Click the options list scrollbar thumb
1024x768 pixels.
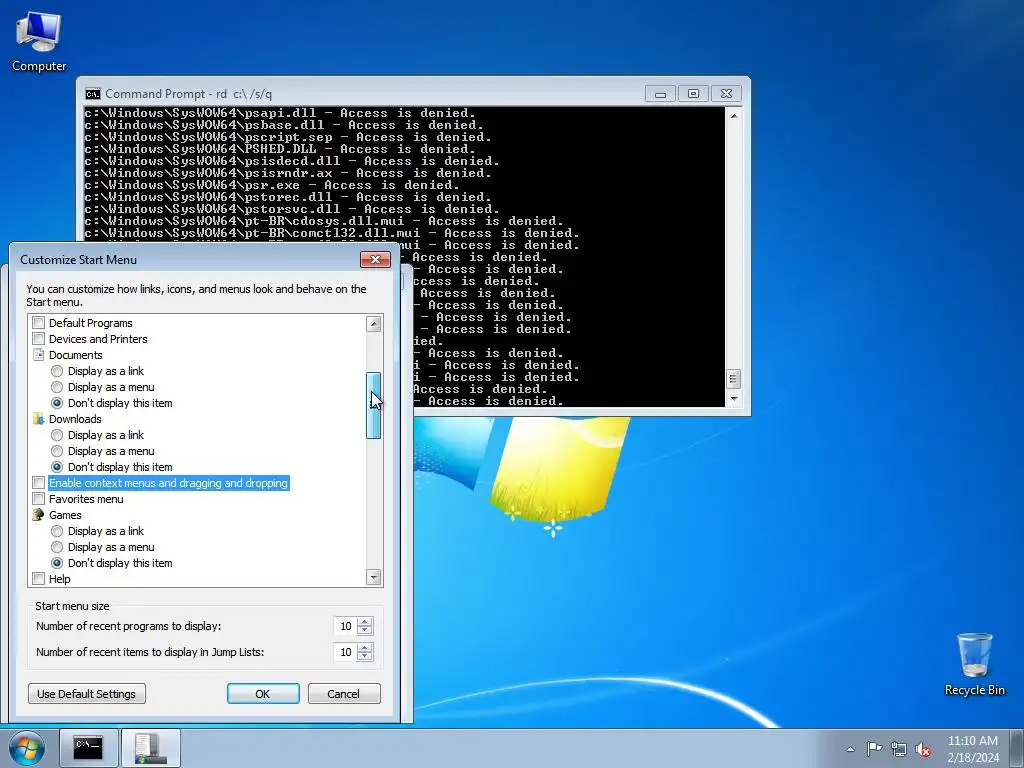coord(374,406)
